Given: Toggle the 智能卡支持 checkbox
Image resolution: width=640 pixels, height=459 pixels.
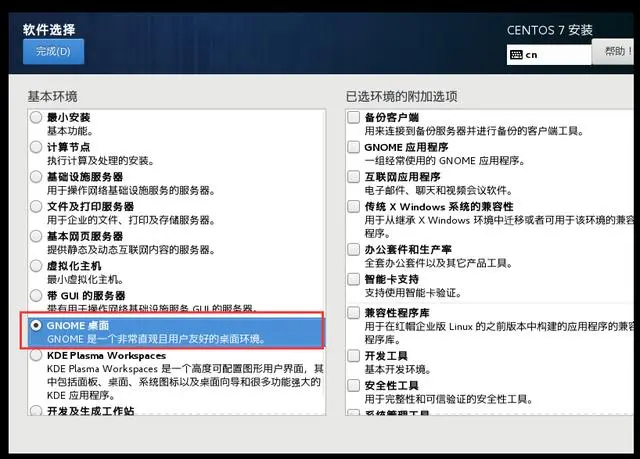Looking at the screenshot, I should [x=353, y=279].
